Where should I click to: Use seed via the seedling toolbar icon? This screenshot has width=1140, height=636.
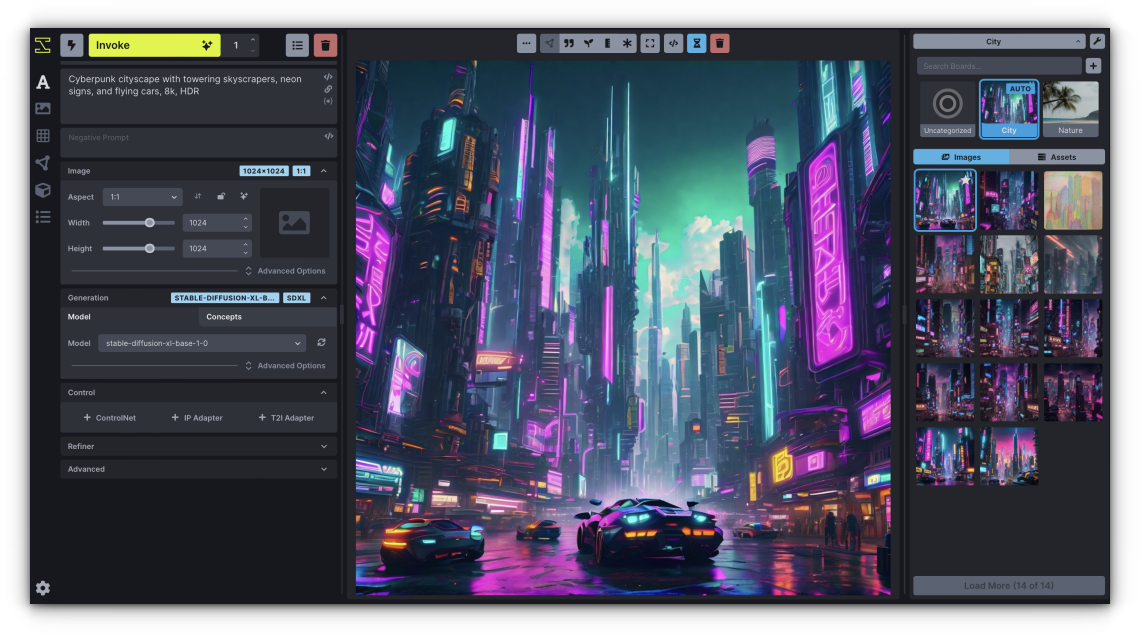coord(589,43)
